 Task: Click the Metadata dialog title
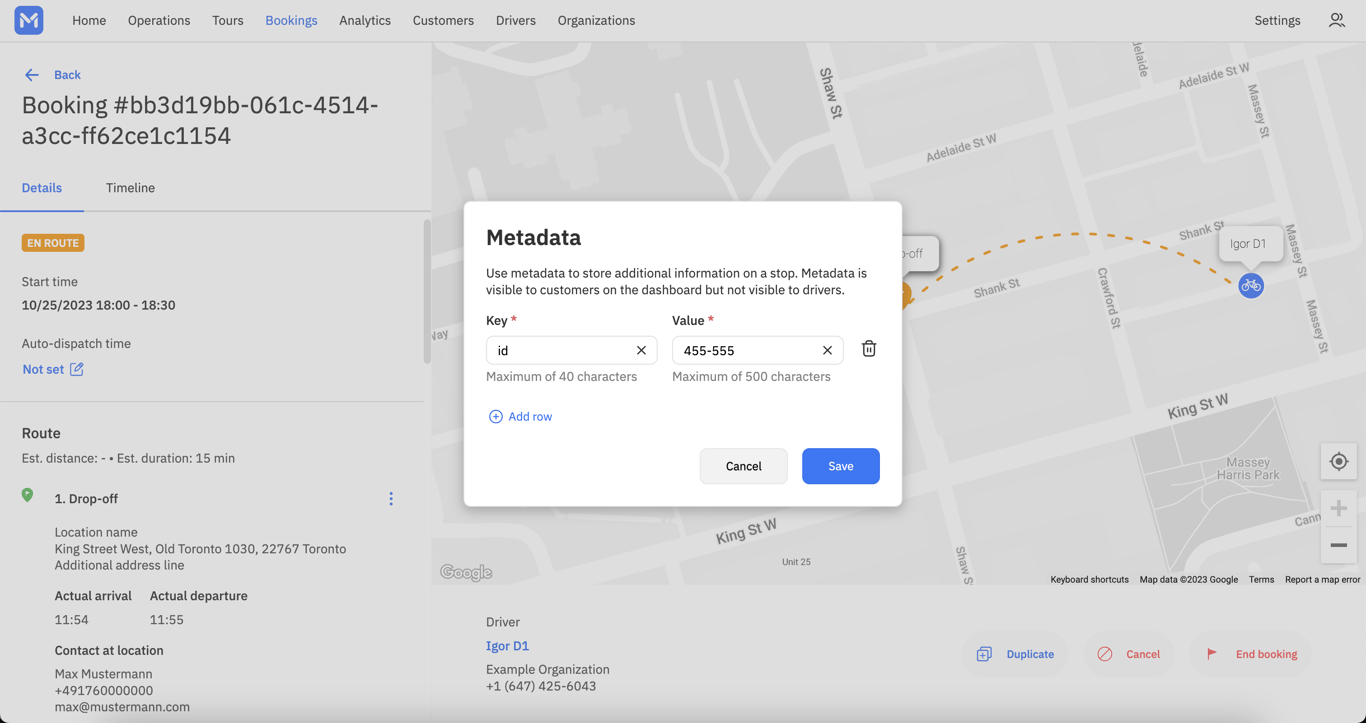coord(533,238)
